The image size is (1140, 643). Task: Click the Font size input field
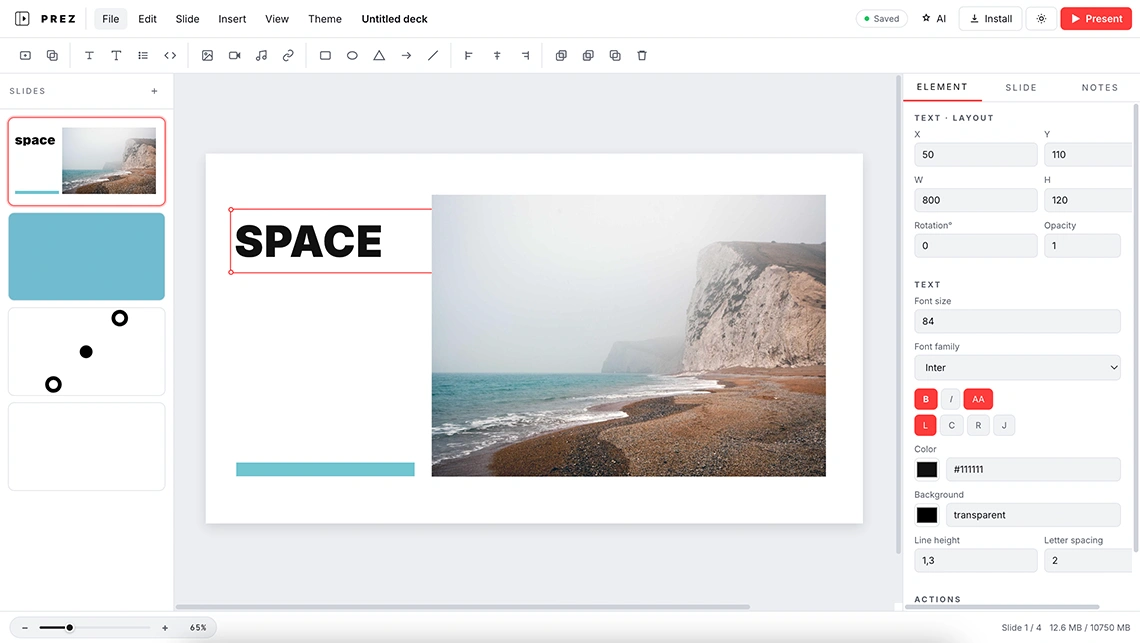tap(1017, 322)
